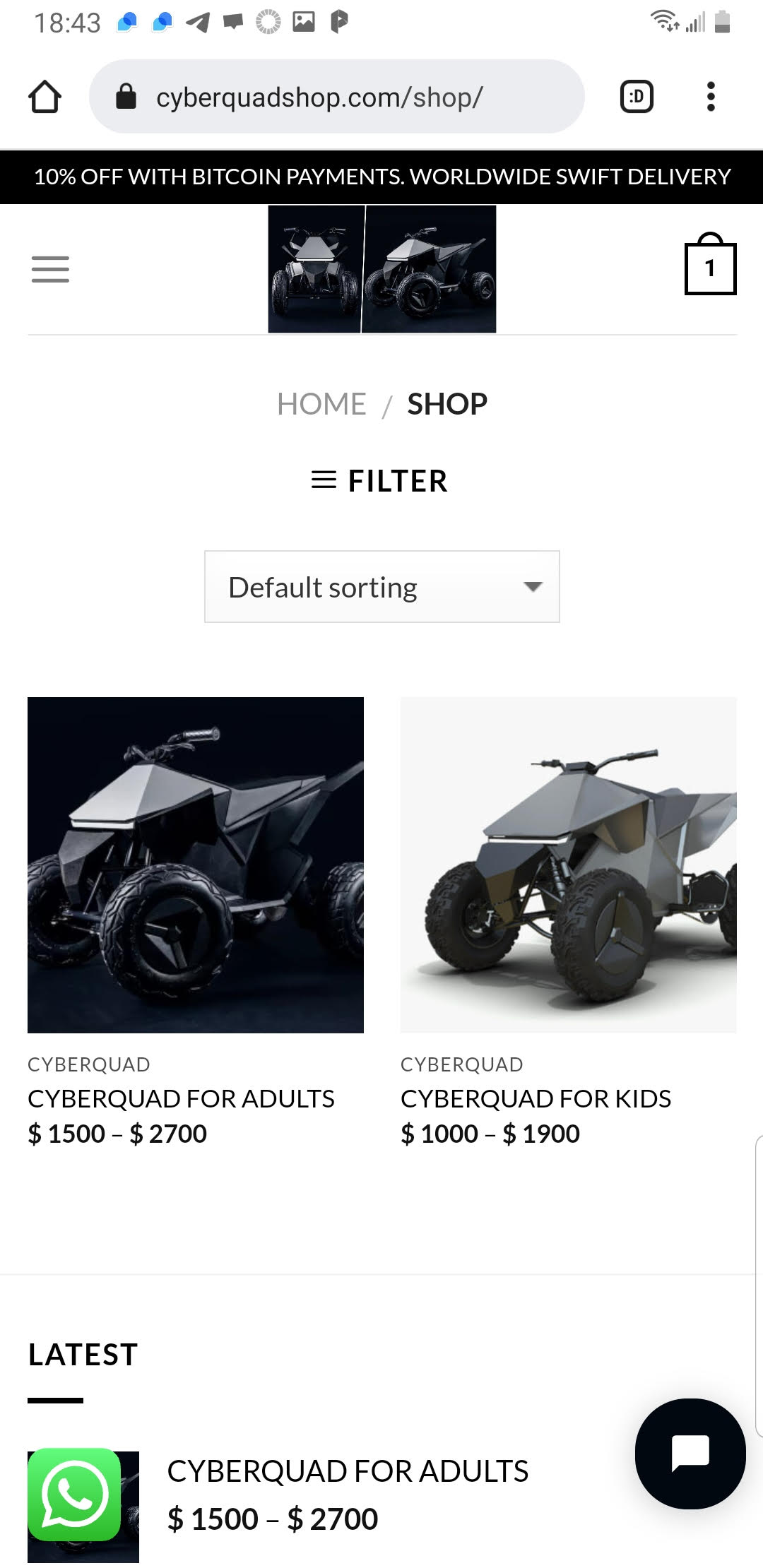Tap the Cyberquad for Adults product image
Screen dimensions: 763x1568
[x=196, y=865]
